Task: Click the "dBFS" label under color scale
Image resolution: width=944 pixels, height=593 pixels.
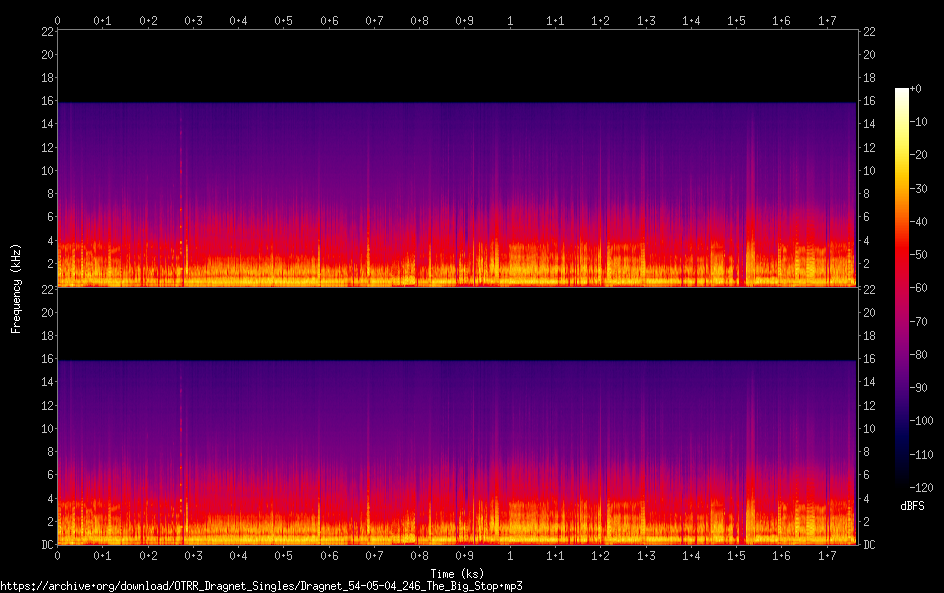Action: (912, 507)
